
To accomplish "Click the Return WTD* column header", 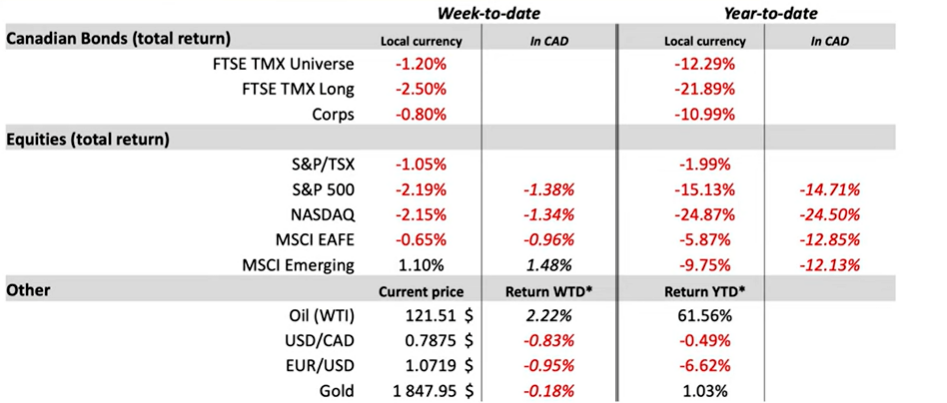I will click(548, 290).
